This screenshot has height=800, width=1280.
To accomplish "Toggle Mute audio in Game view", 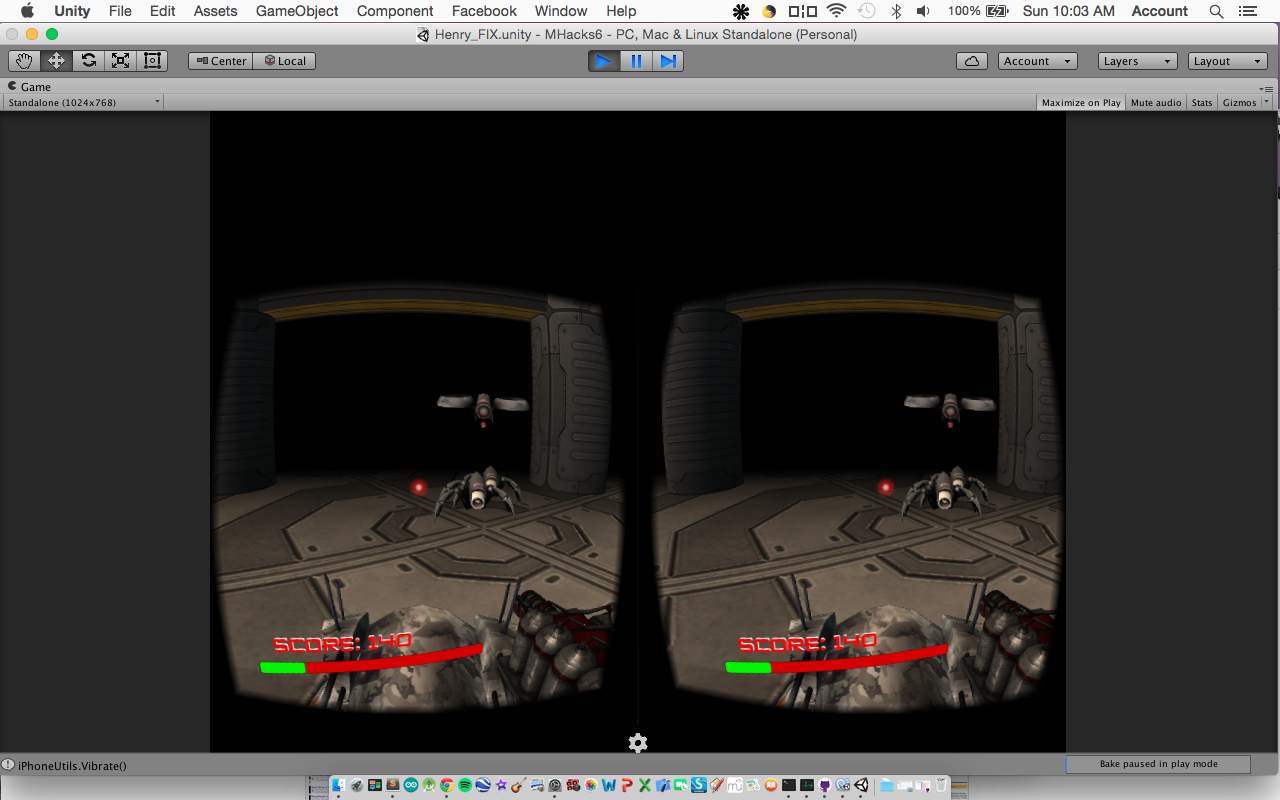I will pos(1156,102).
